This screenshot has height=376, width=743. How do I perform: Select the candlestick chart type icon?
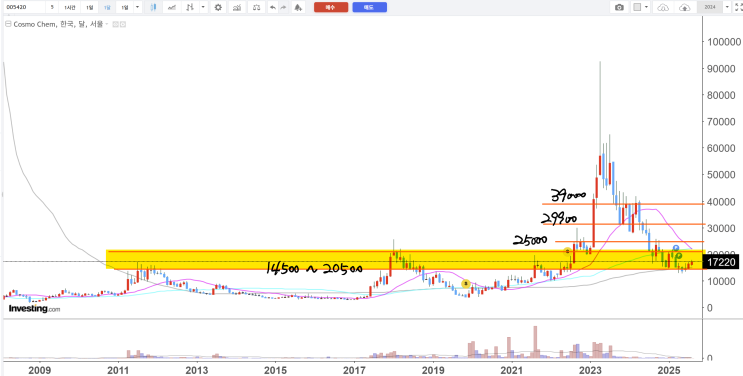click(x=154, y=7)
